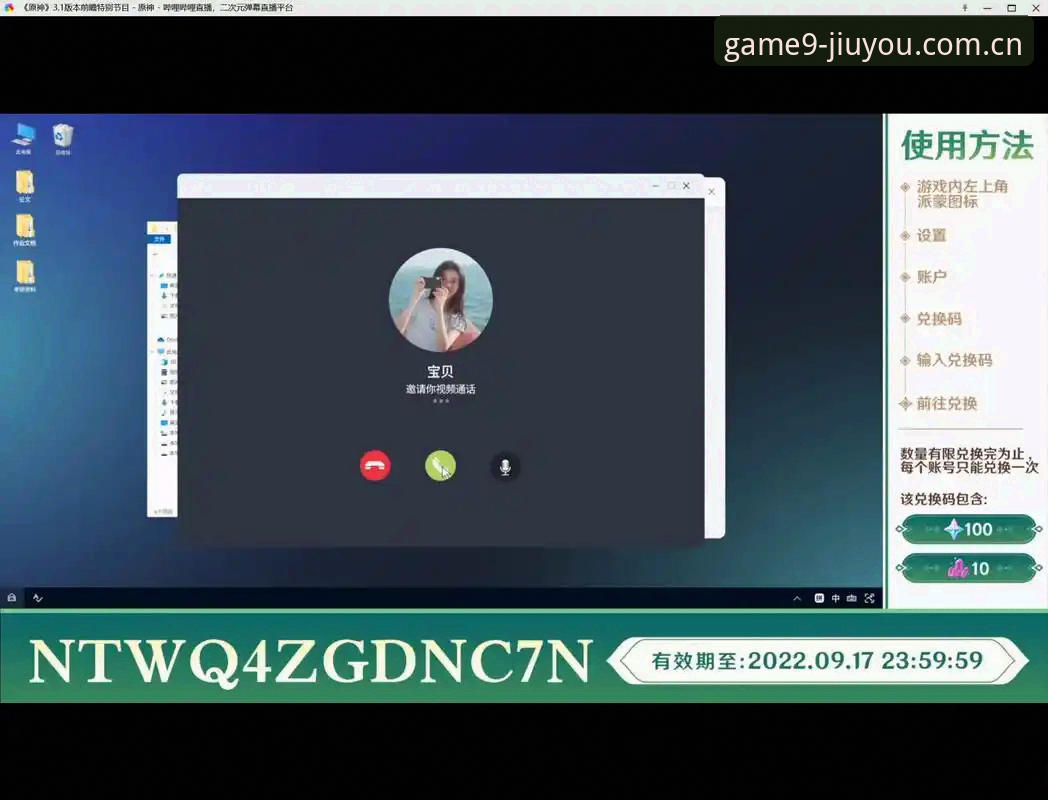Select the OneDrive entry in Explorer sidebar
The image size is (1048, 800).
tap(167, 340)
